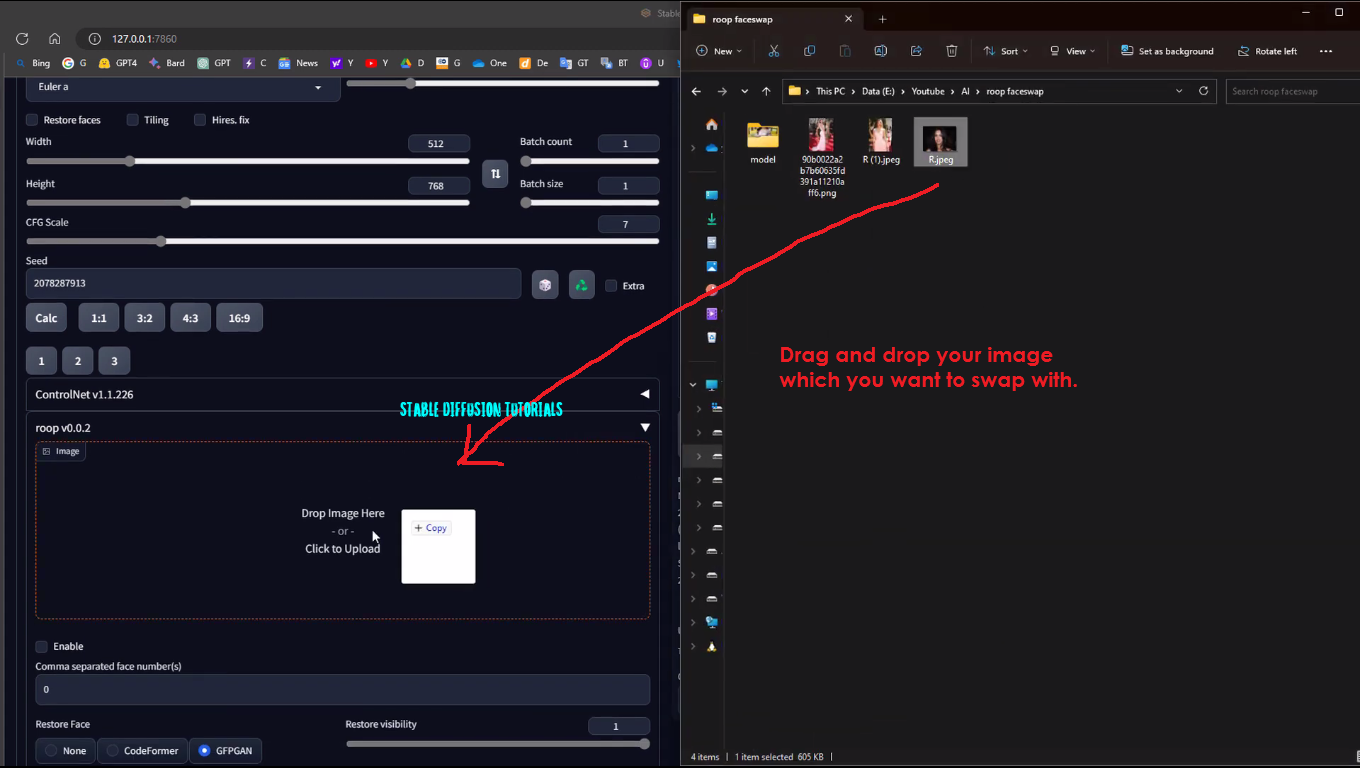
Task: Click the Copy icon in File Explorer toolbar
Action: click(x=809, y=51)
